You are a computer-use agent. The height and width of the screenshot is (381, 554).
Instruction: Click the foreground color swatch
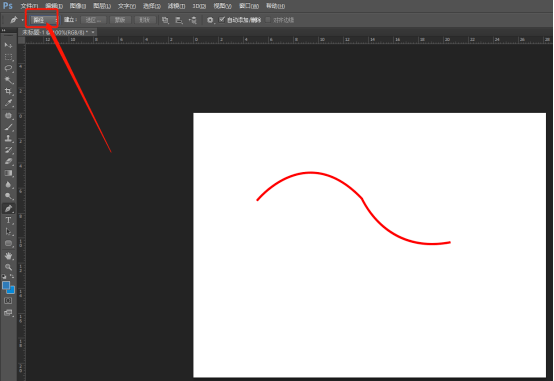[6, 286]
